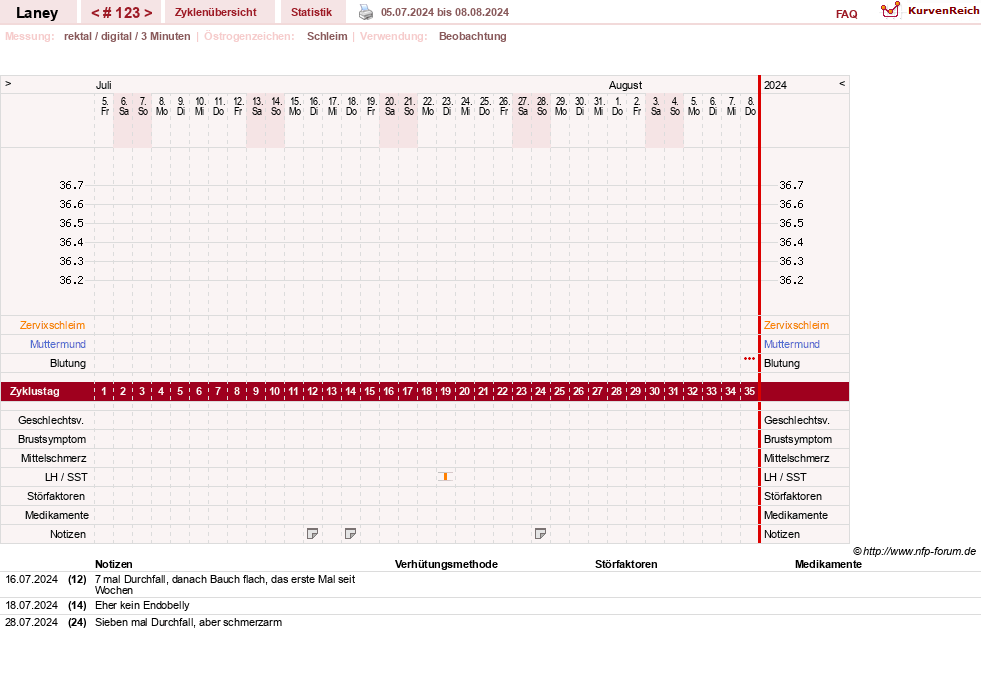Click note 'Sieben mal Durchfall, aber schmerzarm'
The width and height of the screenshot is (981, 697).
click(x=188, y=623)
